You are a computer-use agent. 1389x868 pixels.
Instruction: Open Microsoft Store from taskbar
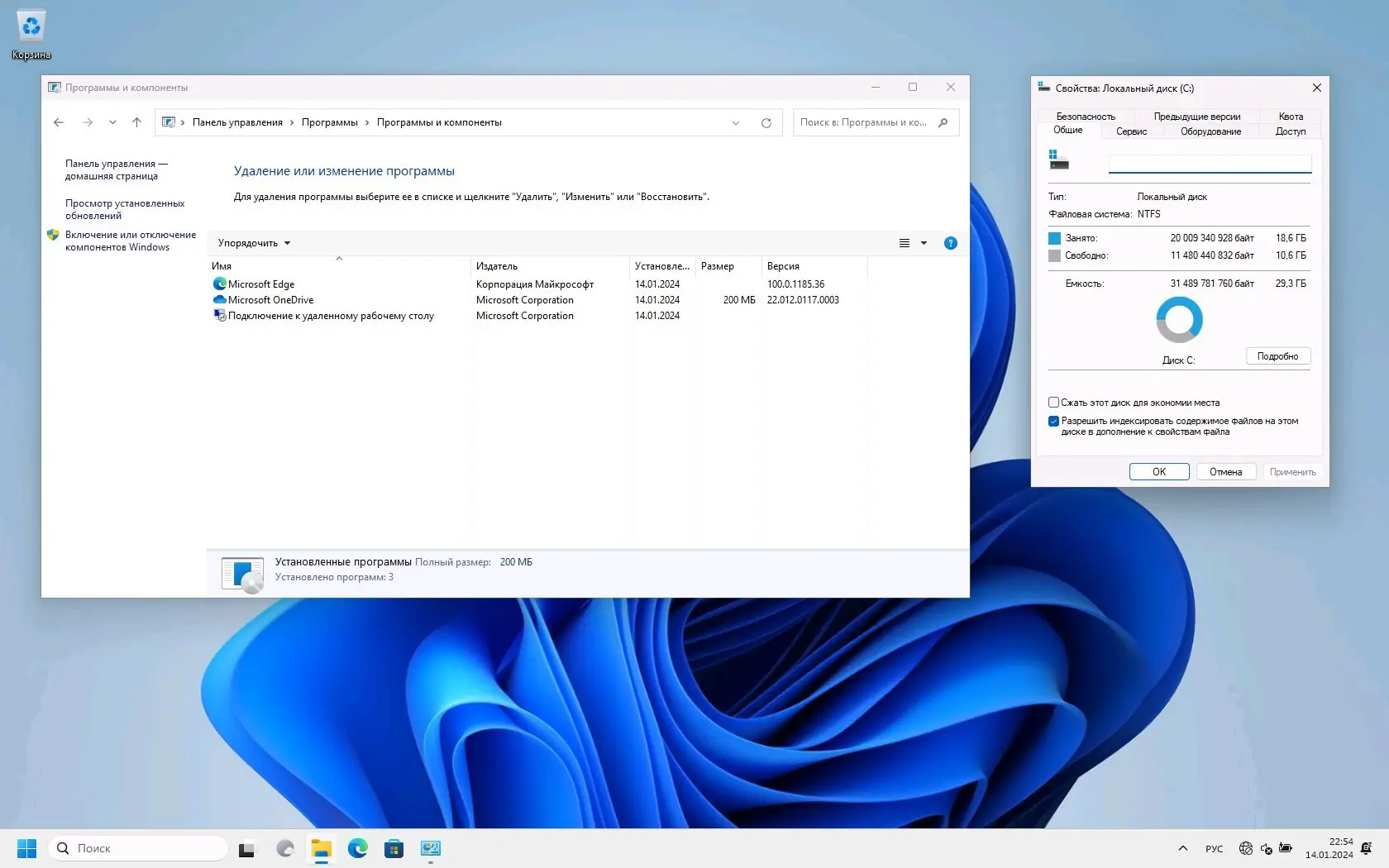pyautogui.click(x=394, y=849)
